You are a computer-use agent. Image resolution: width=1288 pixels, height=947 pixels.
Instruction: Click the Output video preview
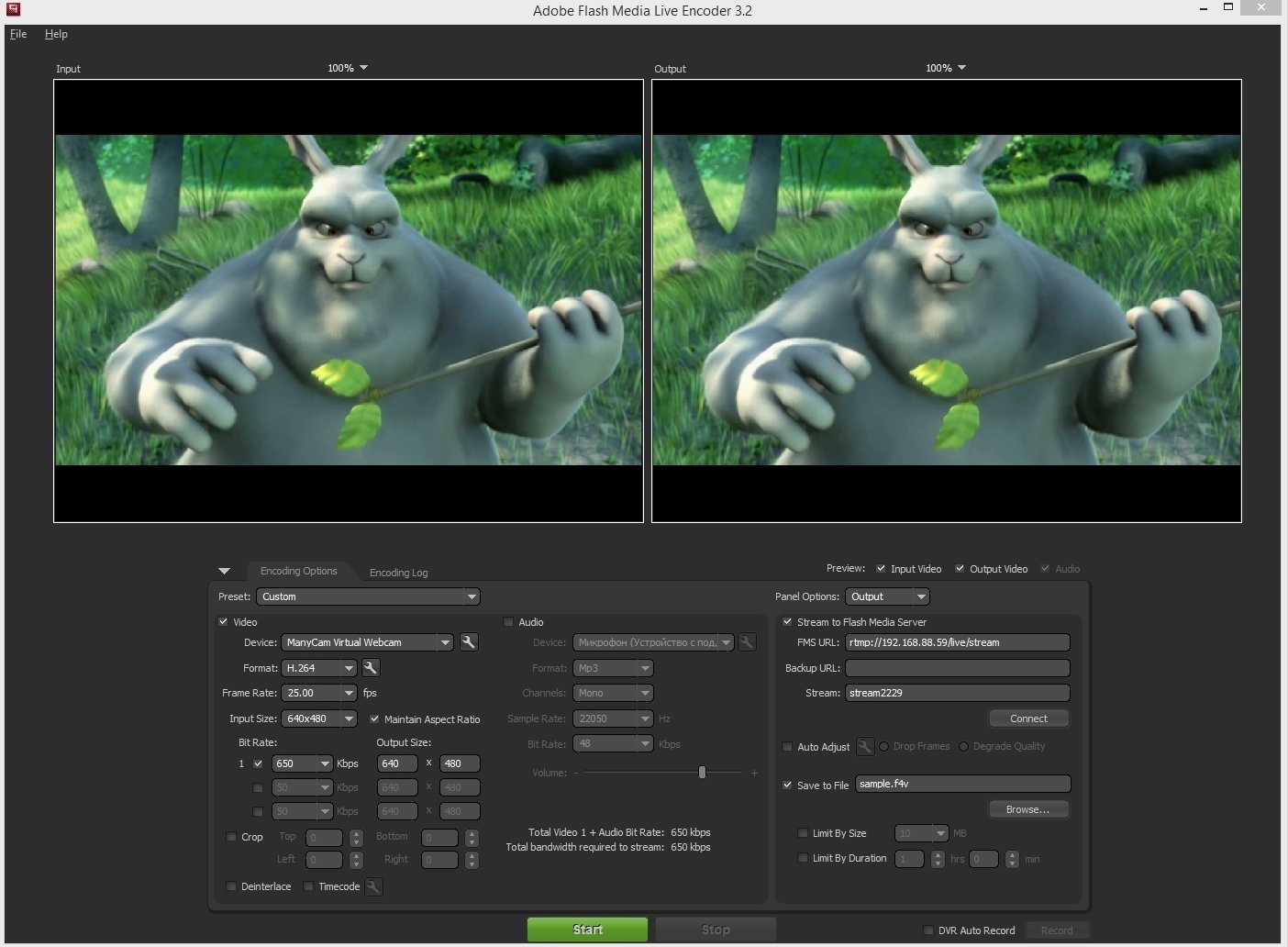[947, 301]
